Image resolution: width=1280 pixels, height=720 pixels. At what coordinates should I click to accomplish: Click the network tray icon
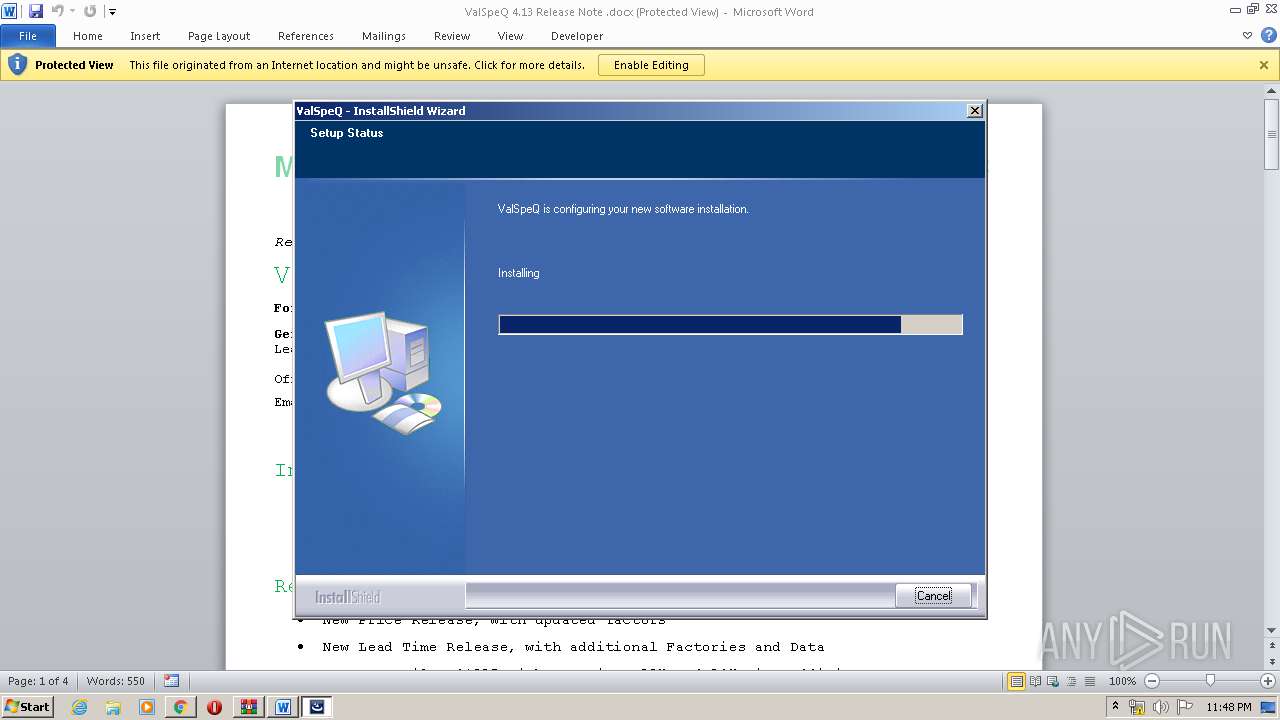[1137, 707]
